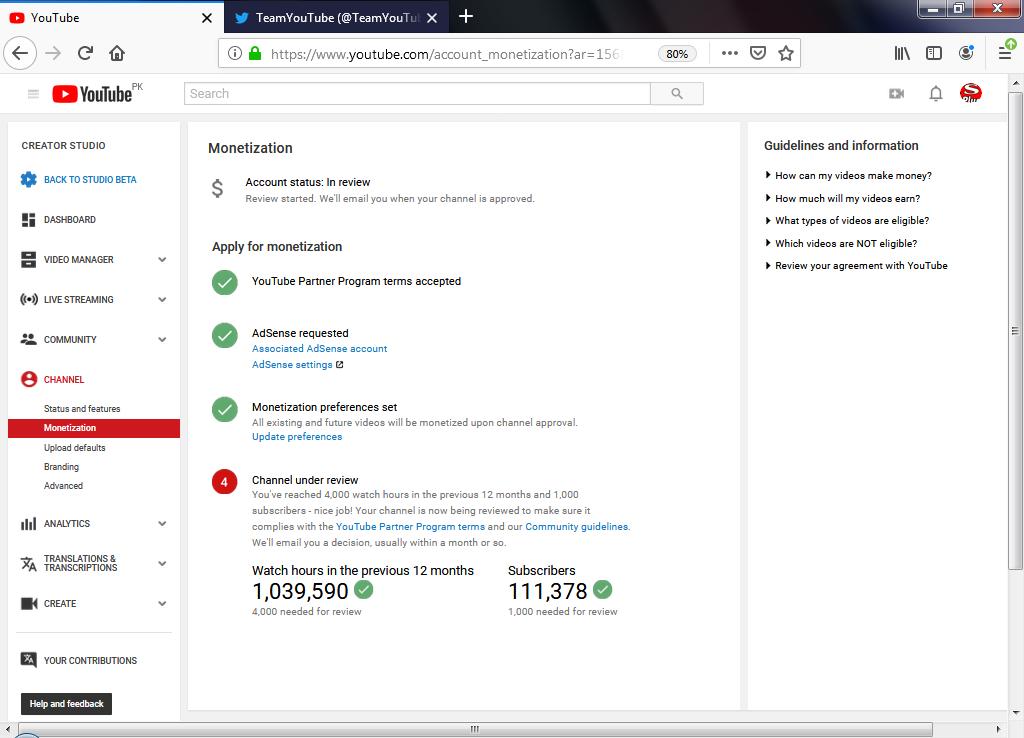Bookmark this page with star icon
1024x738 pixels.
click(786, 53)
